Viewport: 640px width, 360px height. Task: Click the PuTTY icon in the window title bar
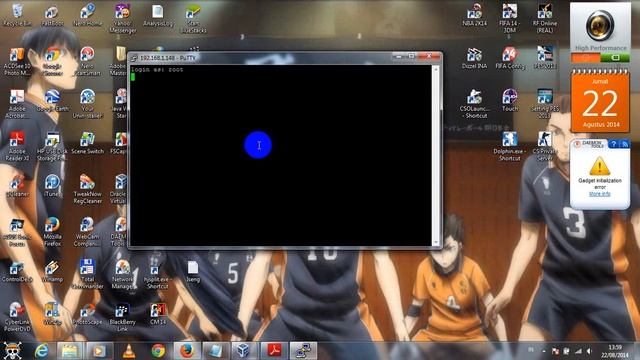[x=134, y=58]
